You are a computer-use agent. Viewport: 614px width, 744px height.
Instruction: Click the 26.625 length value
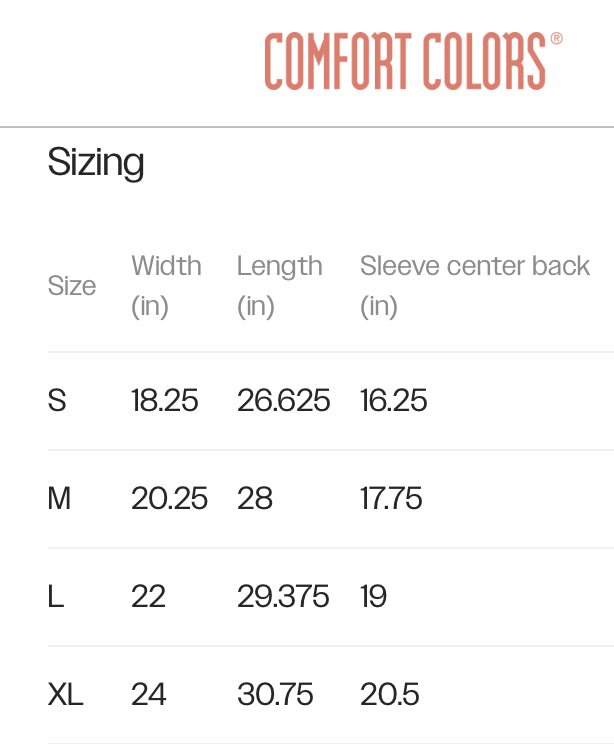(x=283, y=400)
